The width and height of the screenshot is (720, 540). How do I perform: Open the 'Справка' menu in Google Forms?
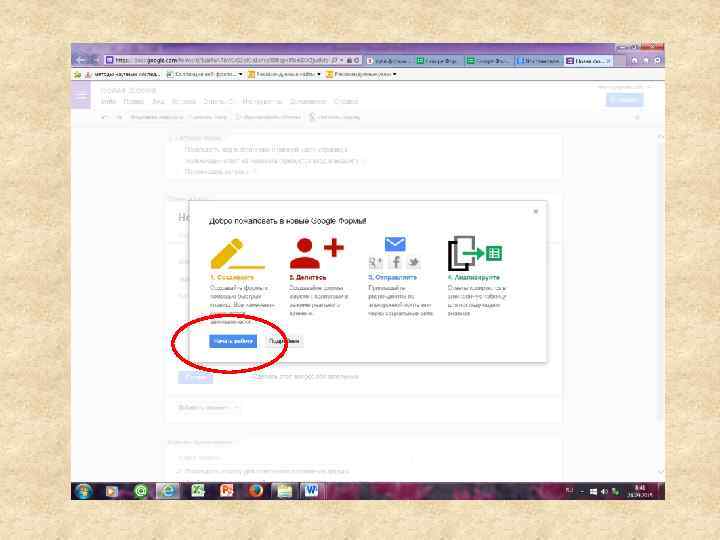(346, 101)
